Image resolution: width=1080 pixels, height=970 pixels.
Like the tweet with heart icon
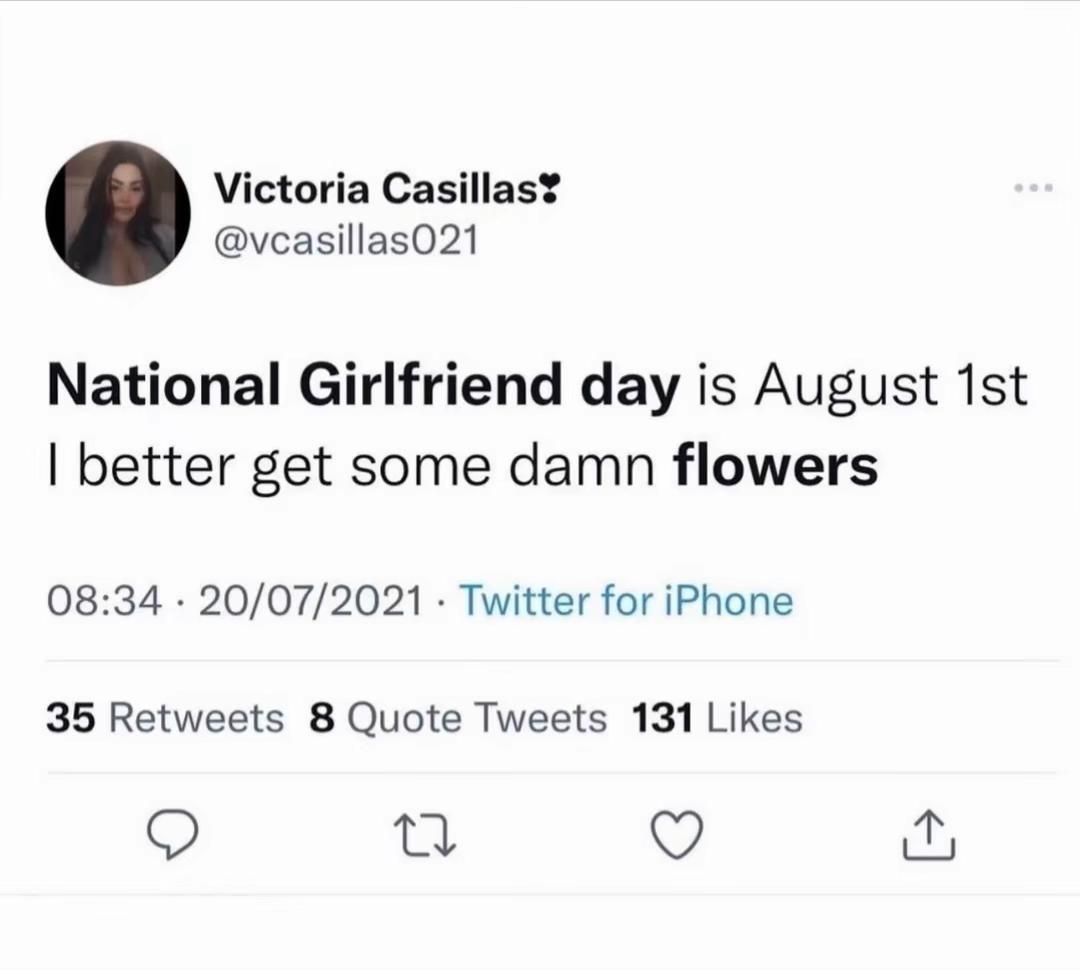(677, 834)
